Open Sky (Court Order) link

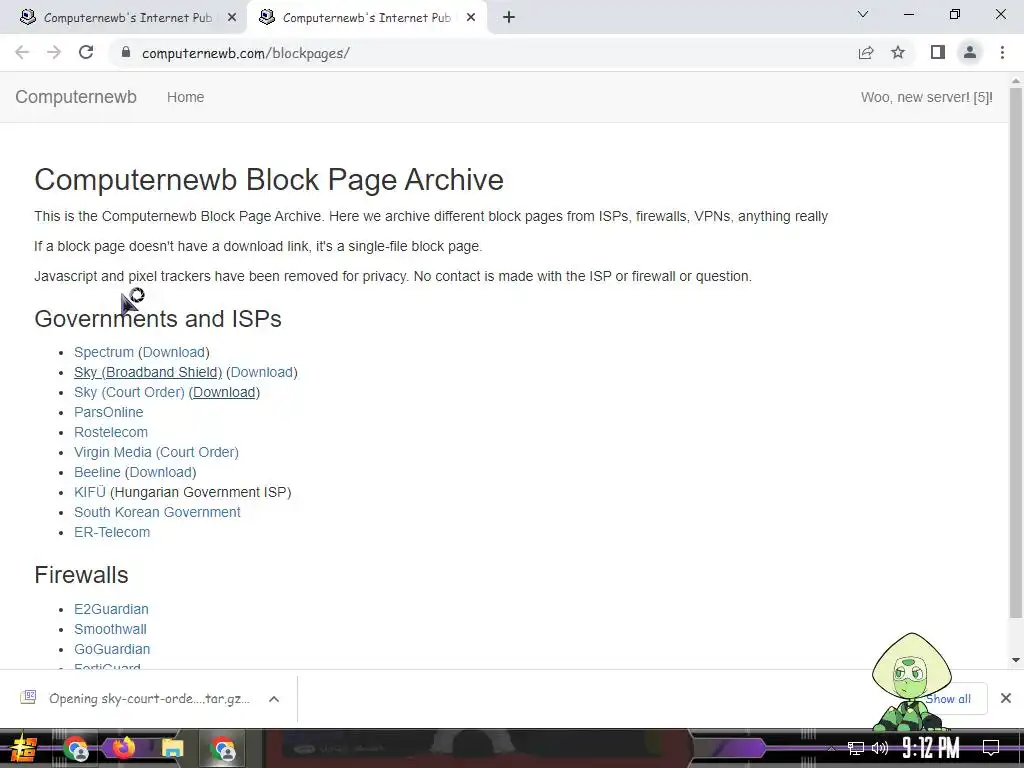[x=129, y=392]
